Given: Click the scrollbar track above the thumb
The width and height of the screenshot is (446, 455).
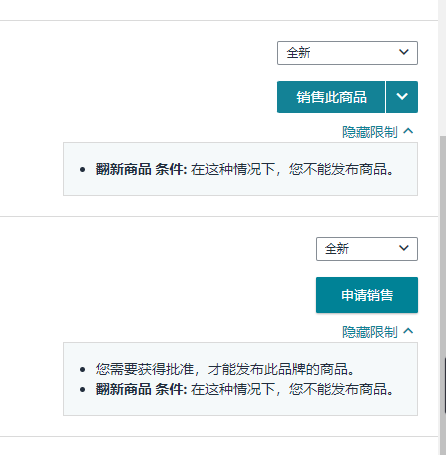Looking at the screenshot, I should coord(443,68).
